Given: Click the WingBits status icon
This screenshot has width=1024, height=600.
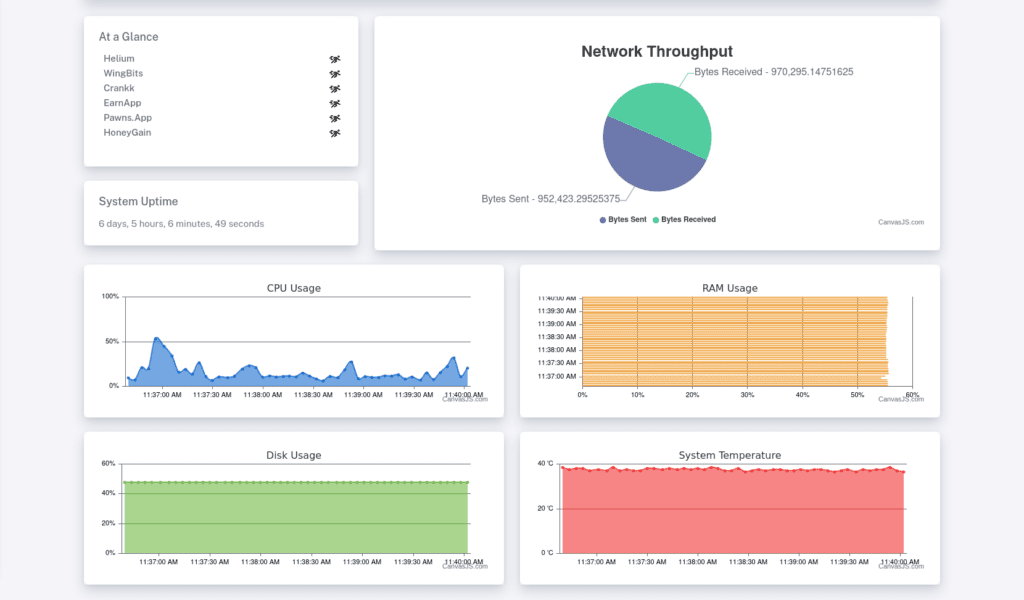Looking at the screenshot, I should (333, 73).
